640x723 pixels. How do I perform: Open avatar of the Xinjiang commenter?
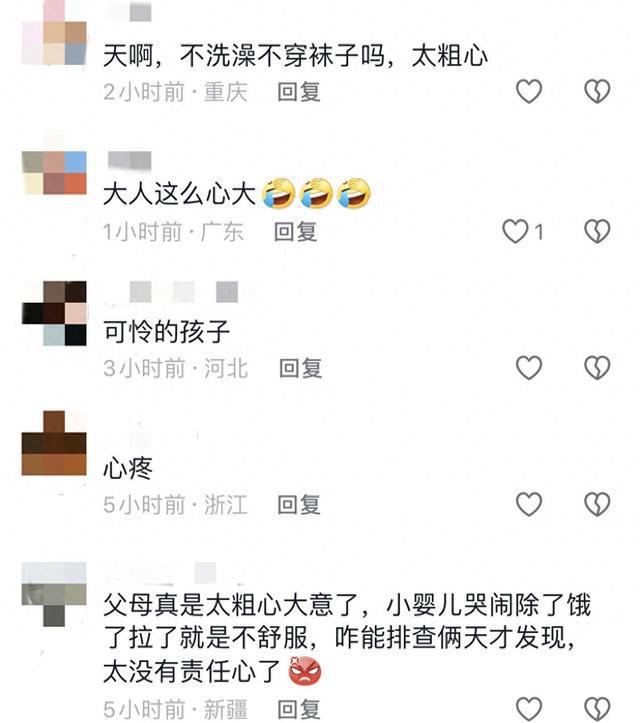(x=54, y=594)
